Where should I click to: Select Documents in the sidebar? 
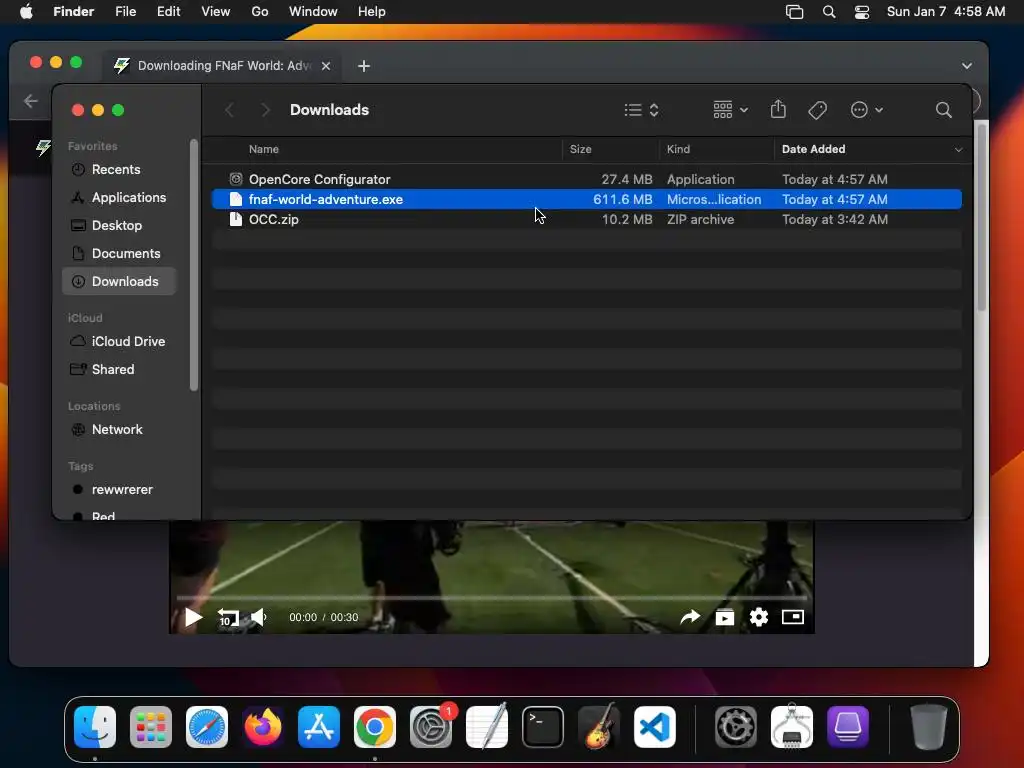click(x=120, y=253)
